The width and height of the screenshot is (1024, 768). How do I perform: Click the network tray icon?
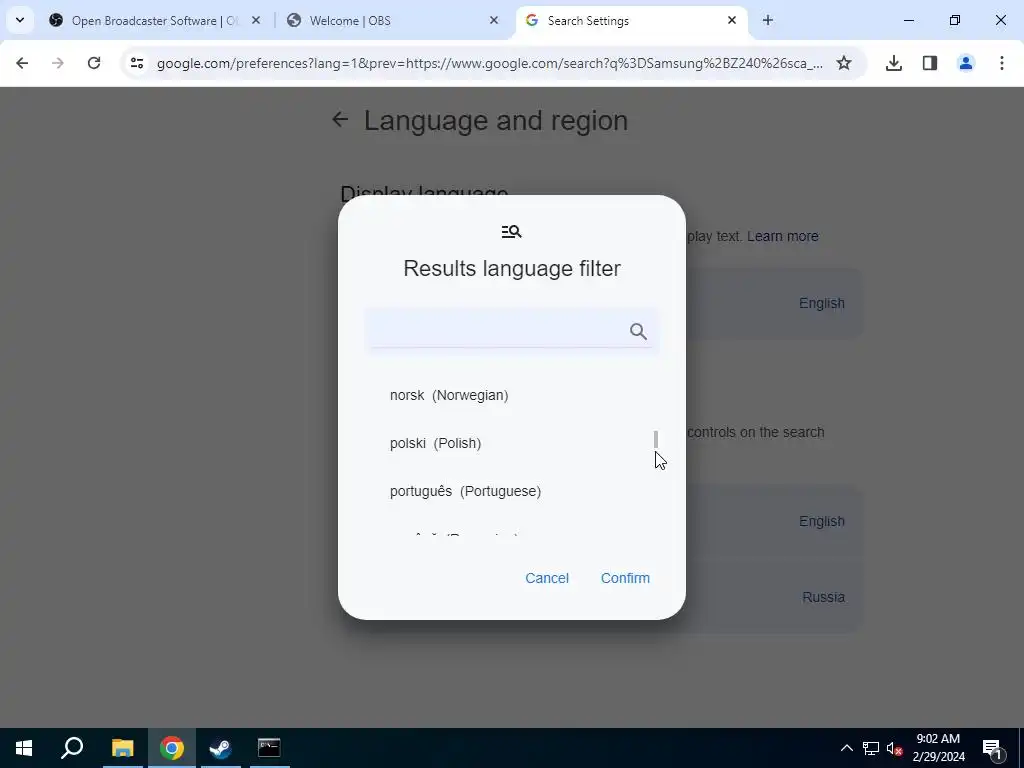[x=871, y=748]
